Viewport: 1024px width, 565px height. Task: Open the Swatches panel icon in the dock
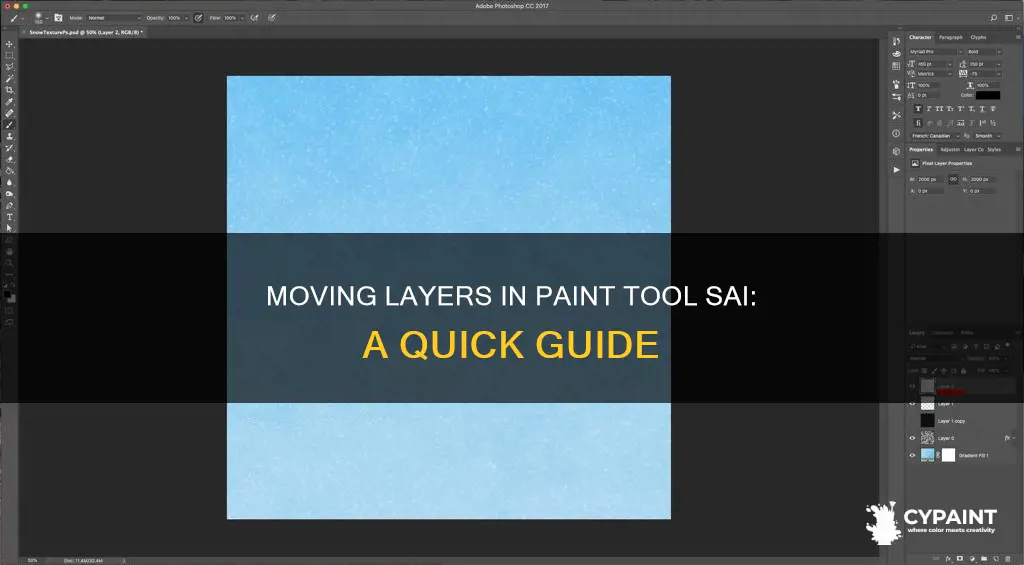pos(896,66)
